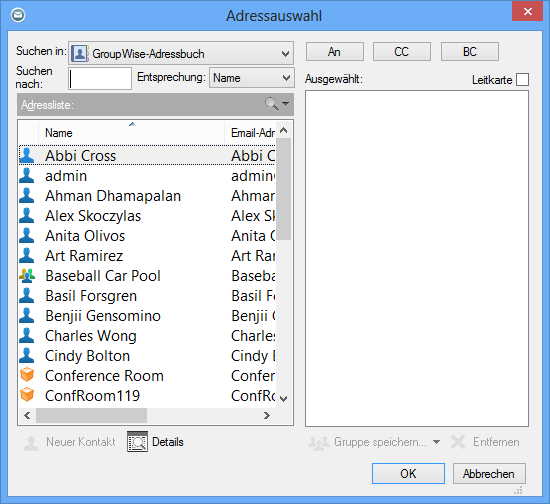Click the user icon beside Charles Wong
550x504 pixels.
[27, 335]
